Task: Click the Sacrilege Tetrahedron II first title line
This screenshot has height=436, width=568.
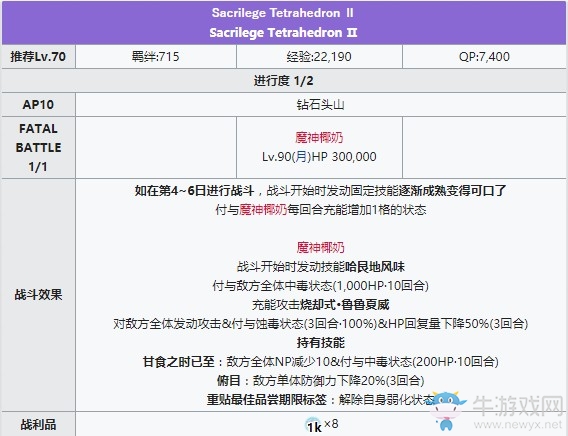Action: point(283,13)
